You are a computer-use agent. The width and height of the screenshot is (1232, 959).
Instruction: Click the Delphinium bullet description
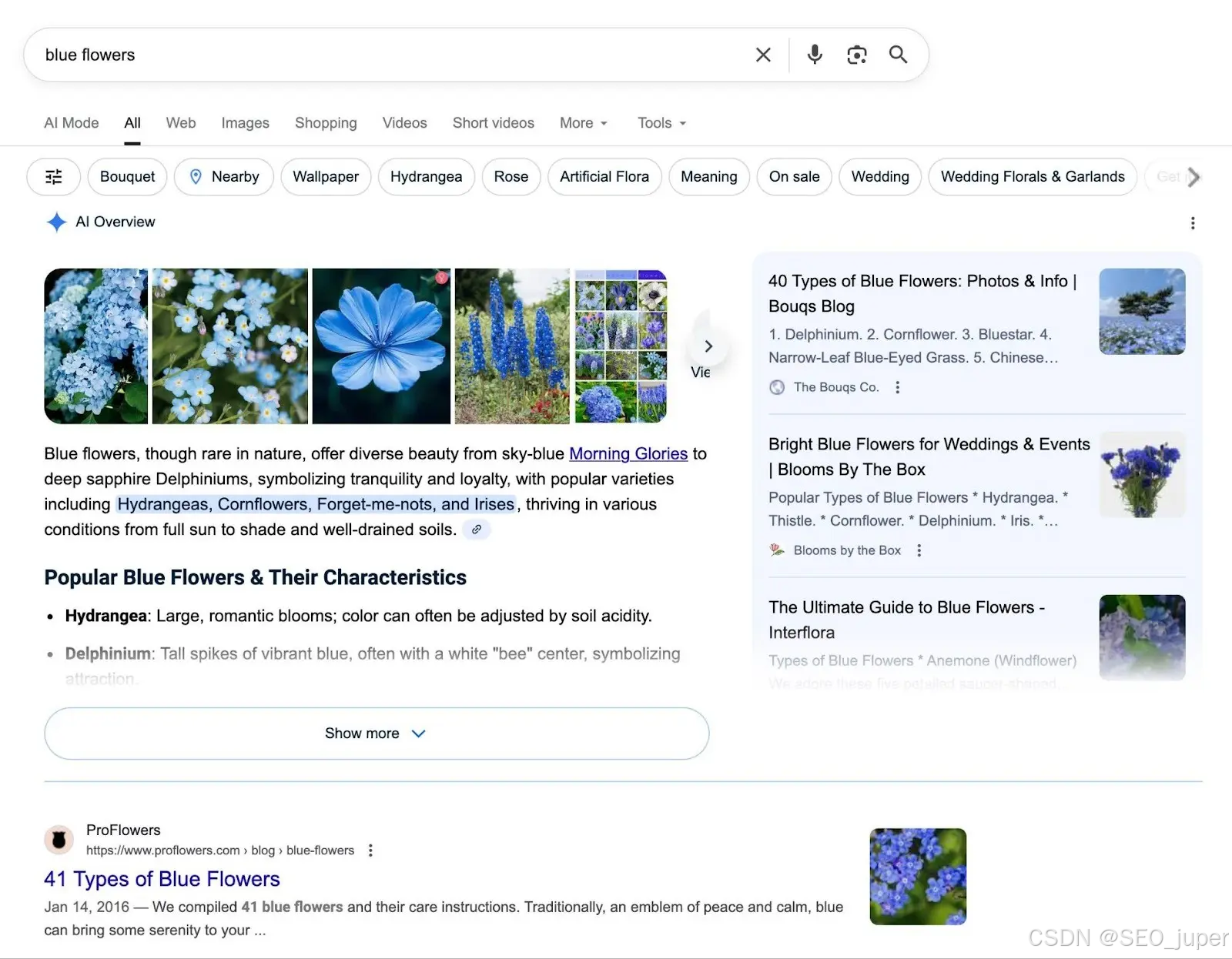click(373, 666)
